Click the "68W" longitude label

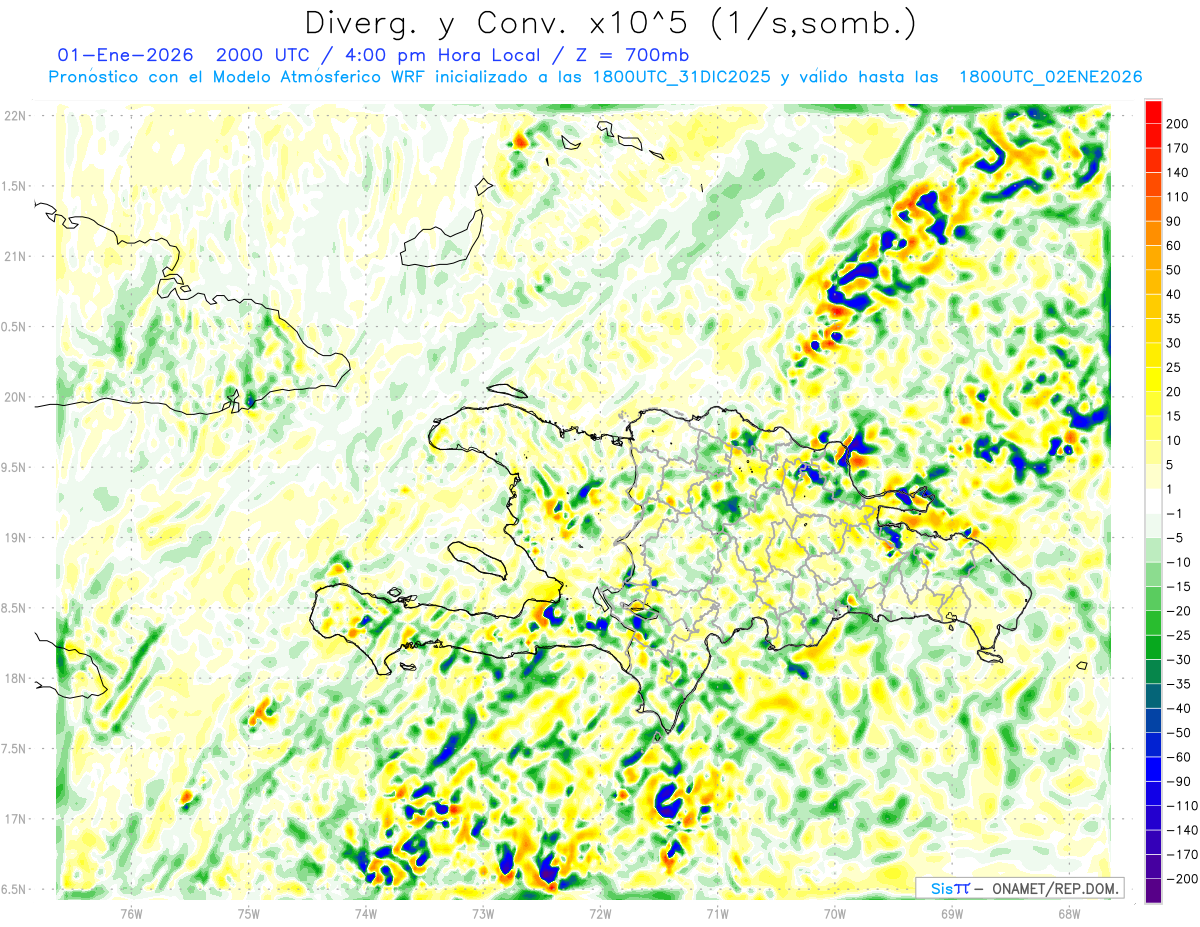click(1069, 914)
